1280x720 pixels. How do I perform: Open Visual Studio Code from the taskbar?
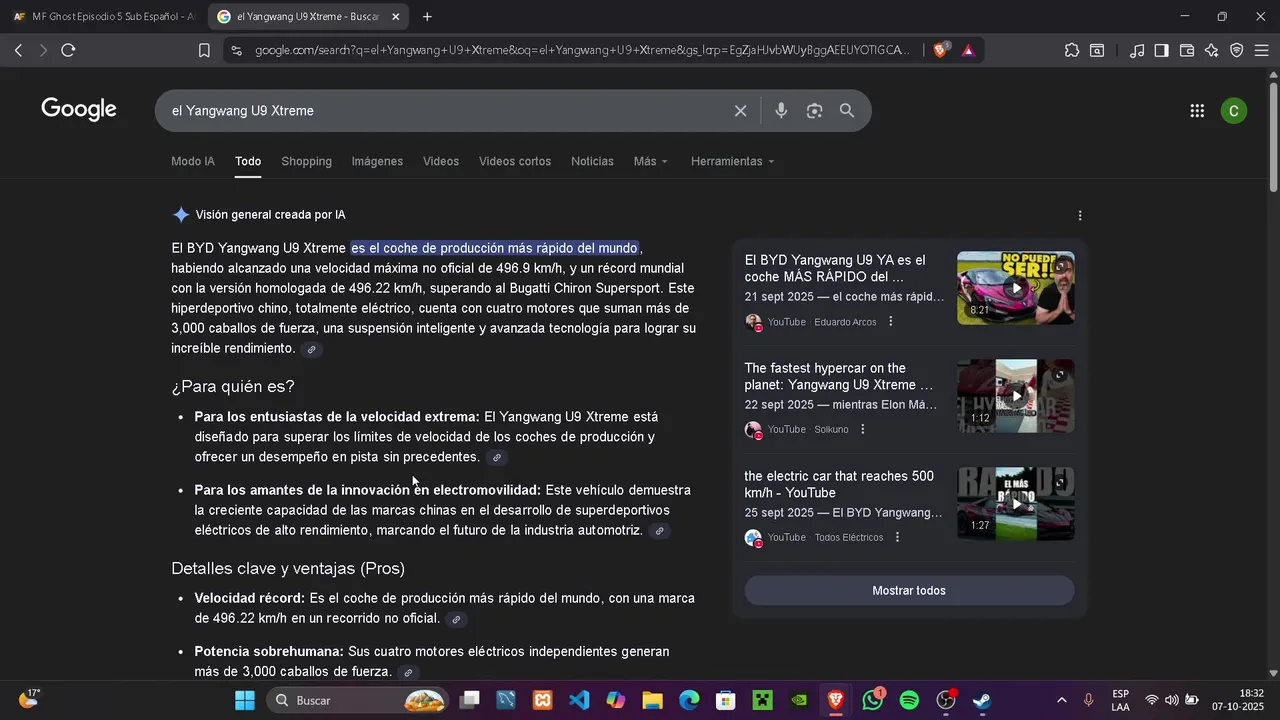[579, 700]
